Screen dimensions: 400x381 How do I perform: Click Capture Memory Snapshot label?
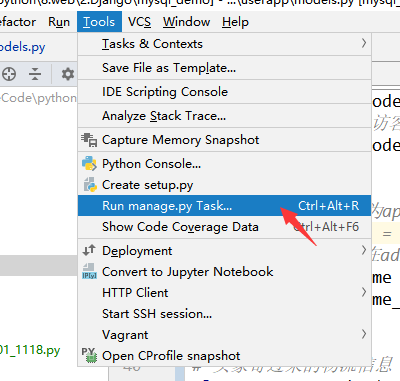pos(180,140)
